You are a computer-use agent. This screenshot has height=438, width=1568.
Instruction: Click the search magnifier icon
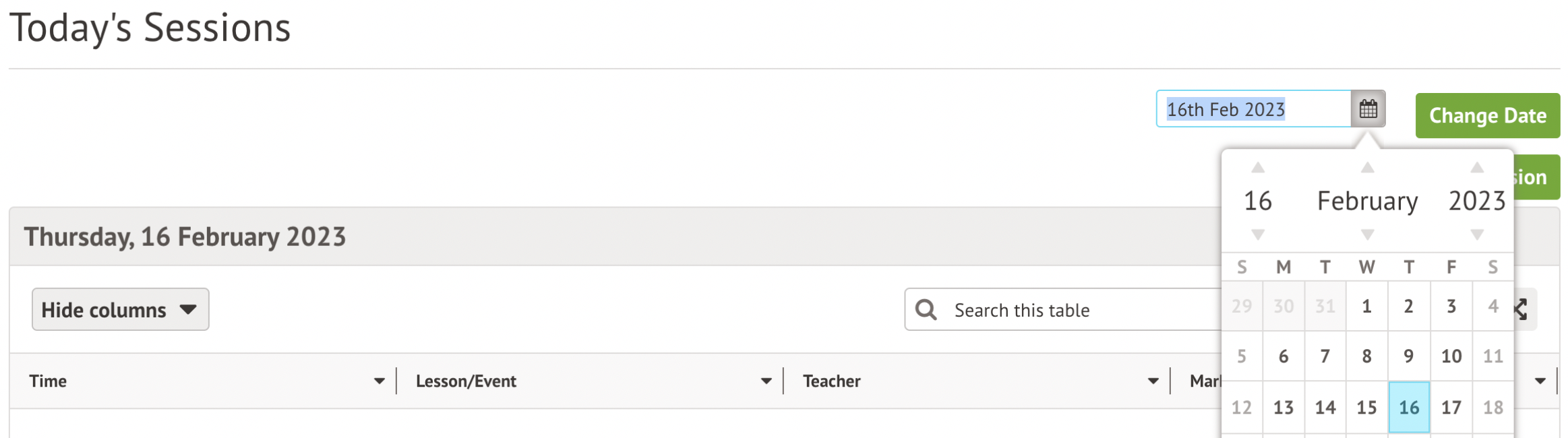(x=926, y=310)
